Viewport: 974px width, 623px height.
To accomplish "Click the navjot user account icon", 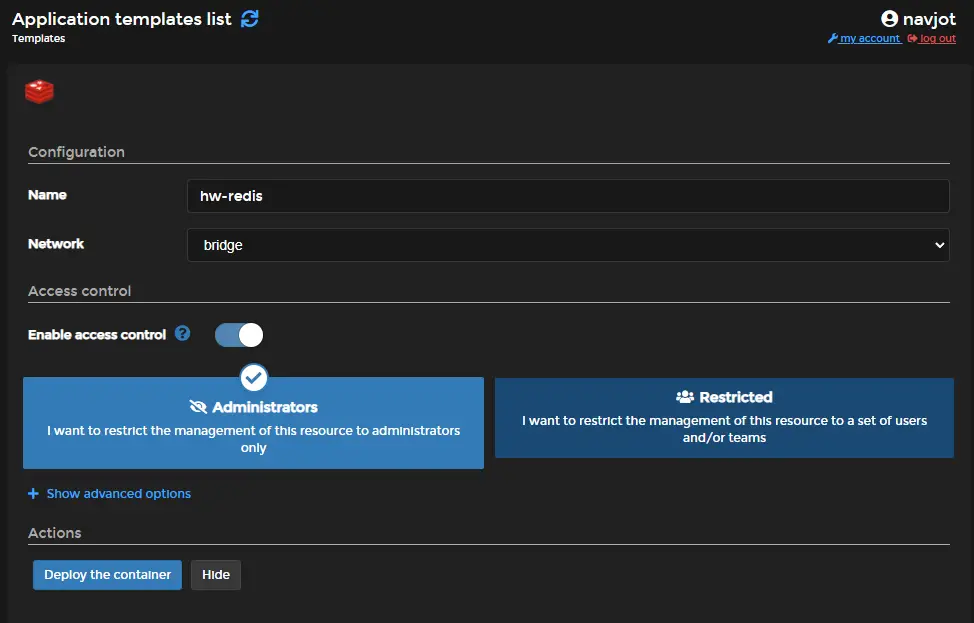I will 889,18.
